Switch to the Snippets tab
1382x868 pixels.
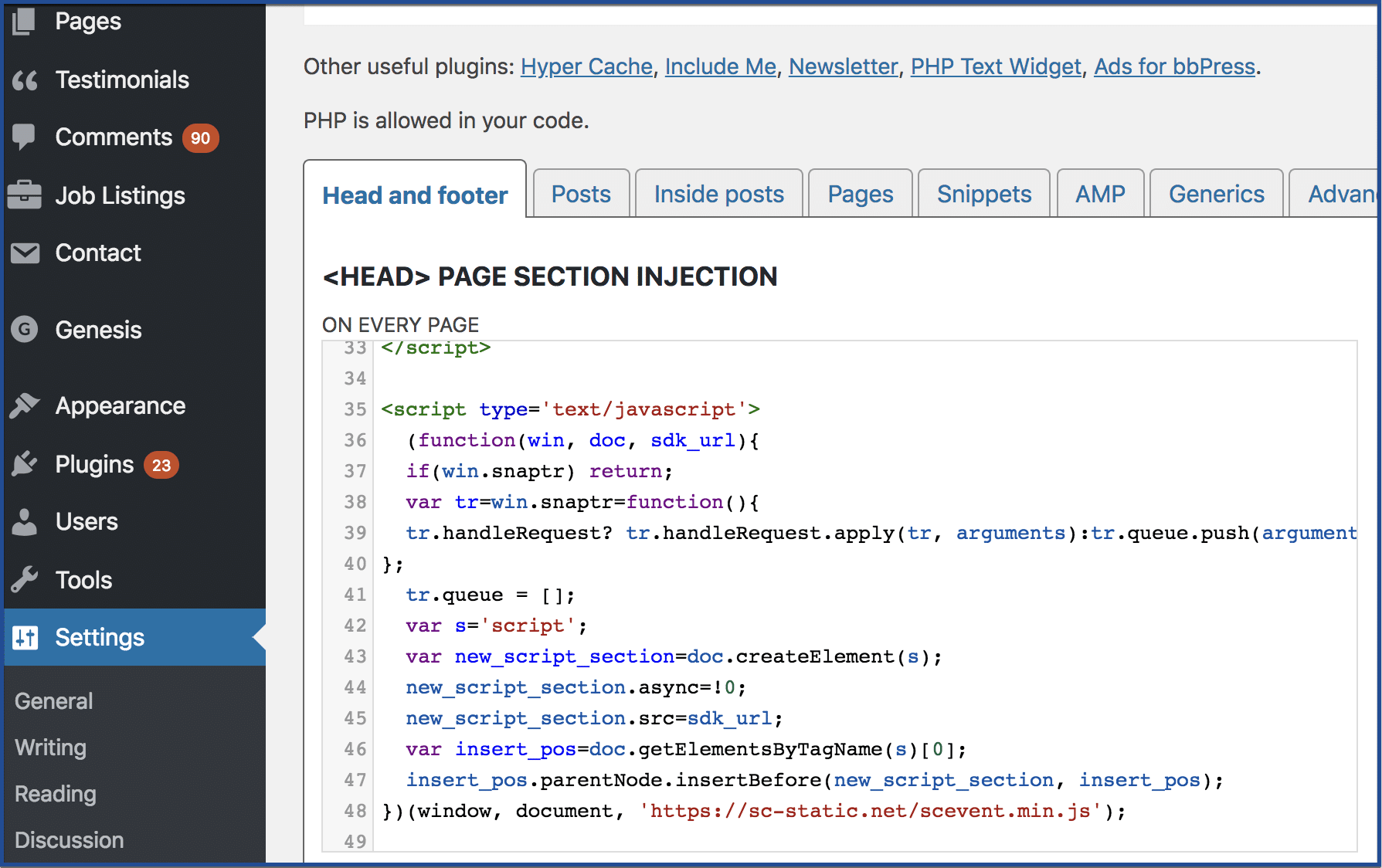point(984,194)
